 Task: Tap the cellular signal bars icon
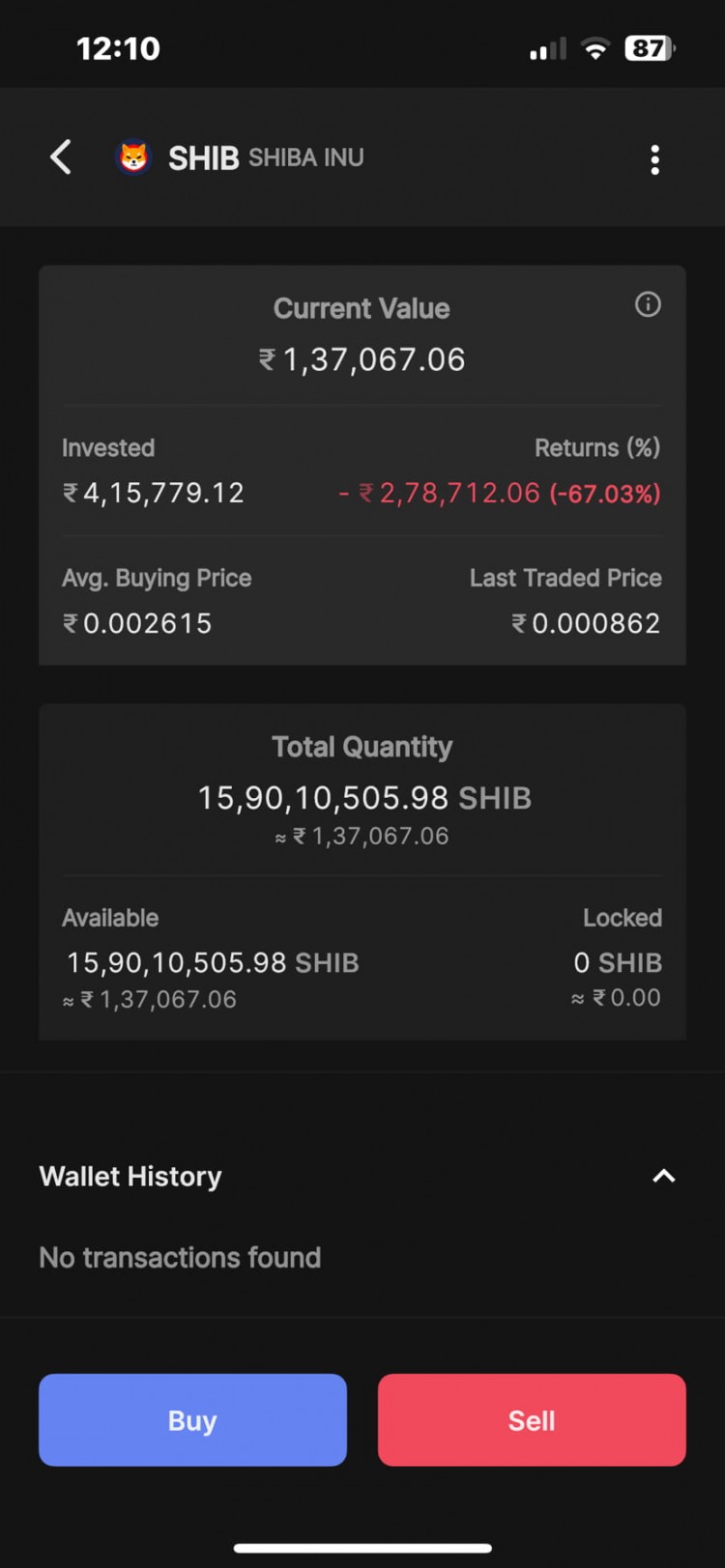(x=547, y=49)
